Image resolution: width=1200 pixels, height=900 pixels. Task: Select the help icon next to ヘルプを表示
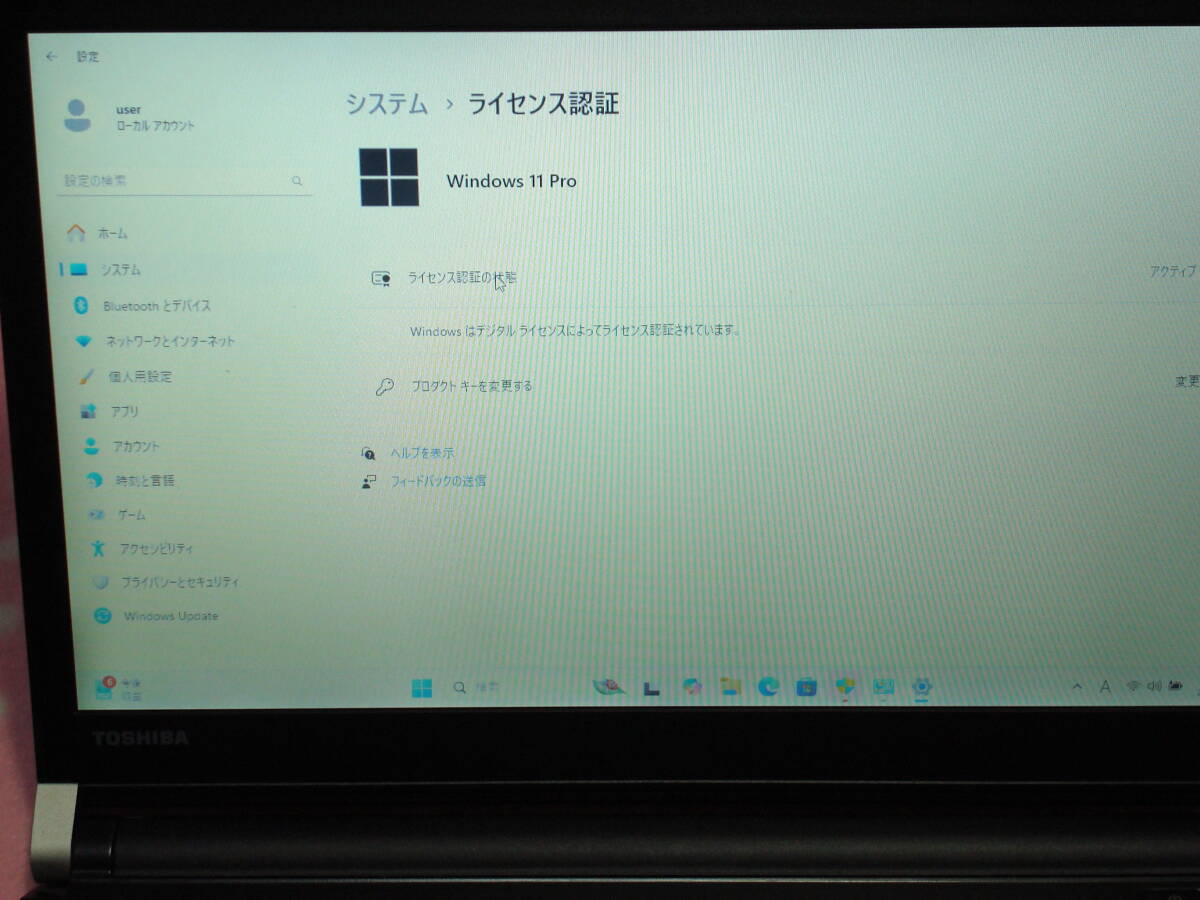(369, 453)
